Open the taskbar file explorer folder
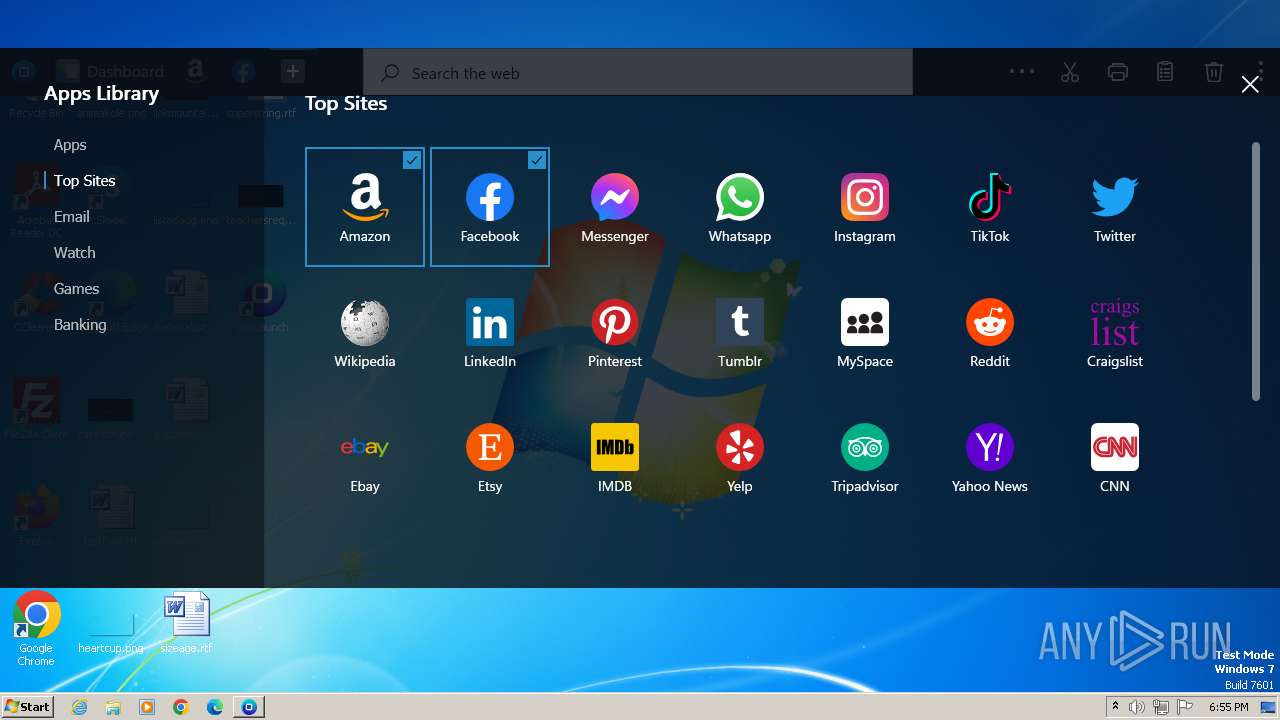 (x=113, y=707)
